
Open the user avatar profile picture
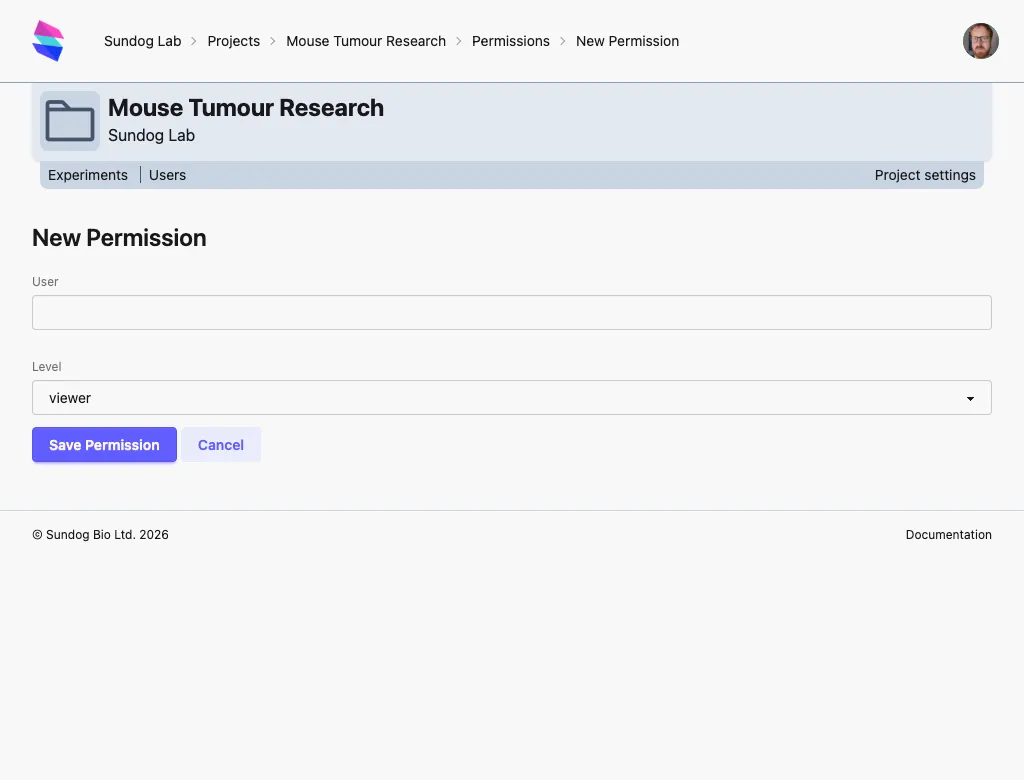[980, 40]
